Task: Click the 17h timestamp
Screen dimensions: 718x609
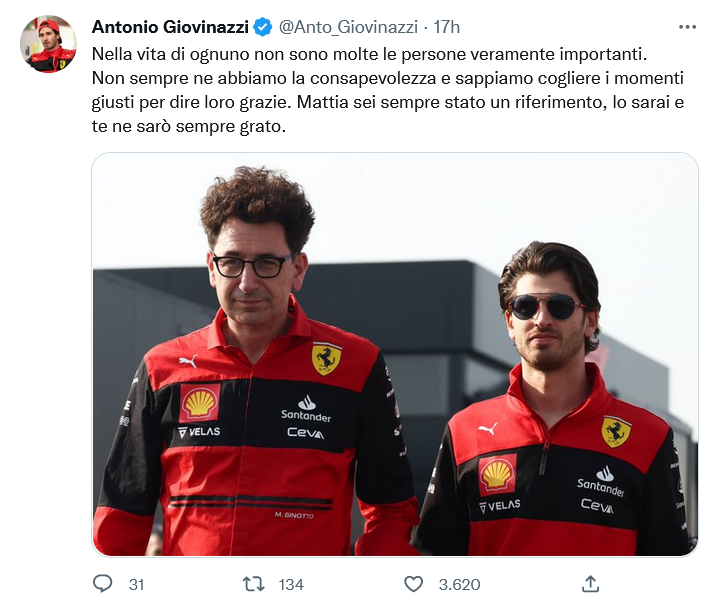Action: [446, 27]
